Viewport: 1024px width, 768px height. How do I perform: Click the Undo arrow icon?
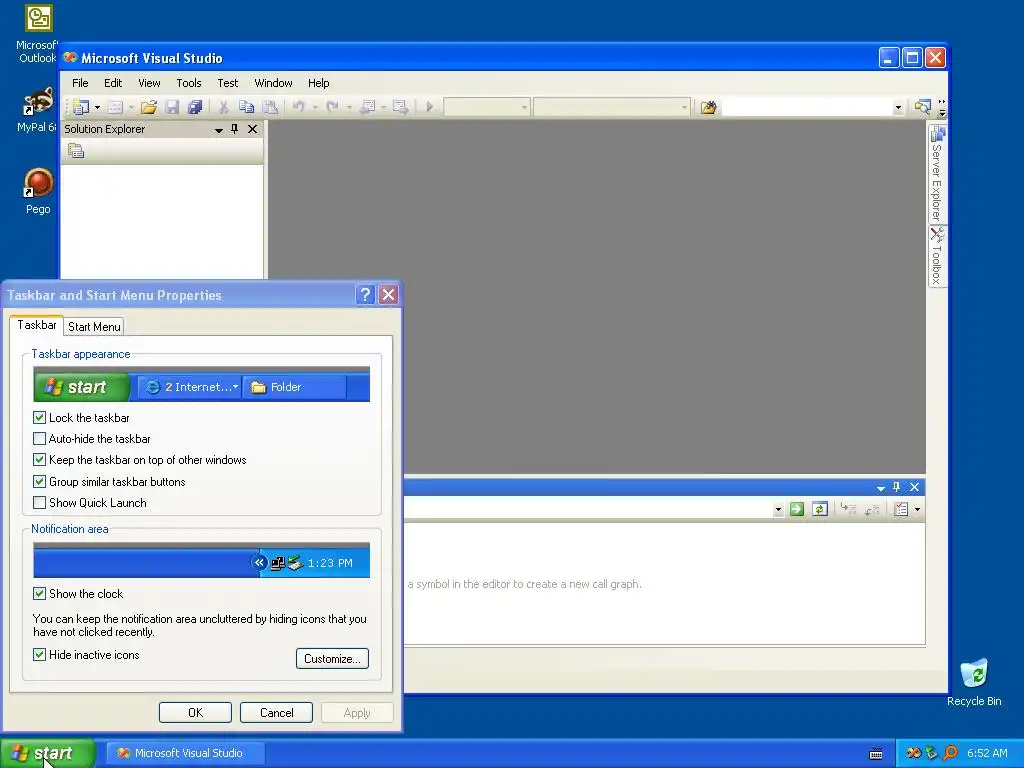[x=298, y=106]
